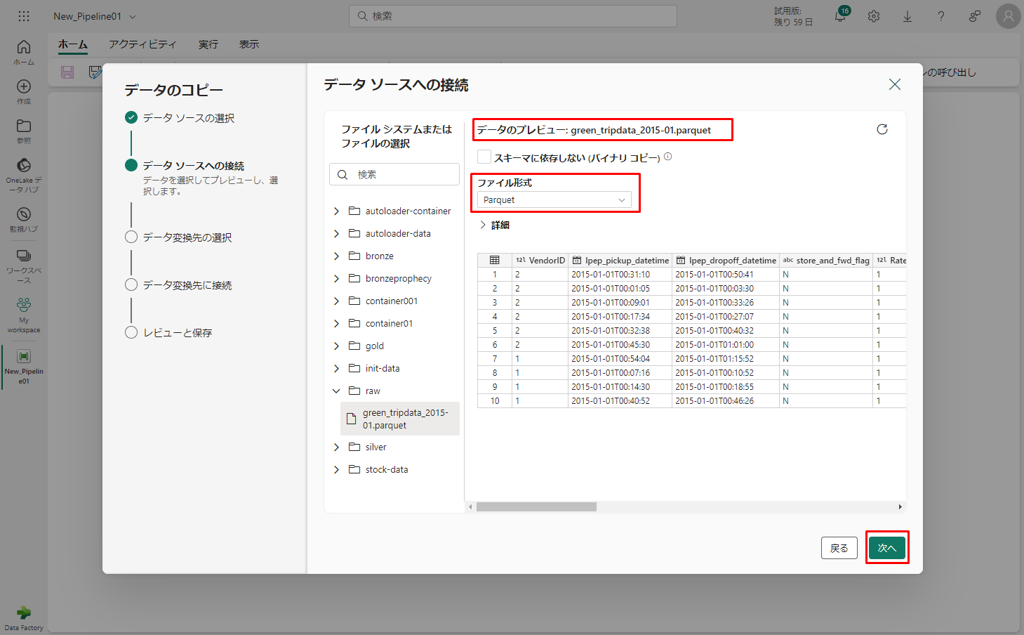Switch to アクティビティ tab
Viewport: 1024px width, 635px height.
[142, 44]
